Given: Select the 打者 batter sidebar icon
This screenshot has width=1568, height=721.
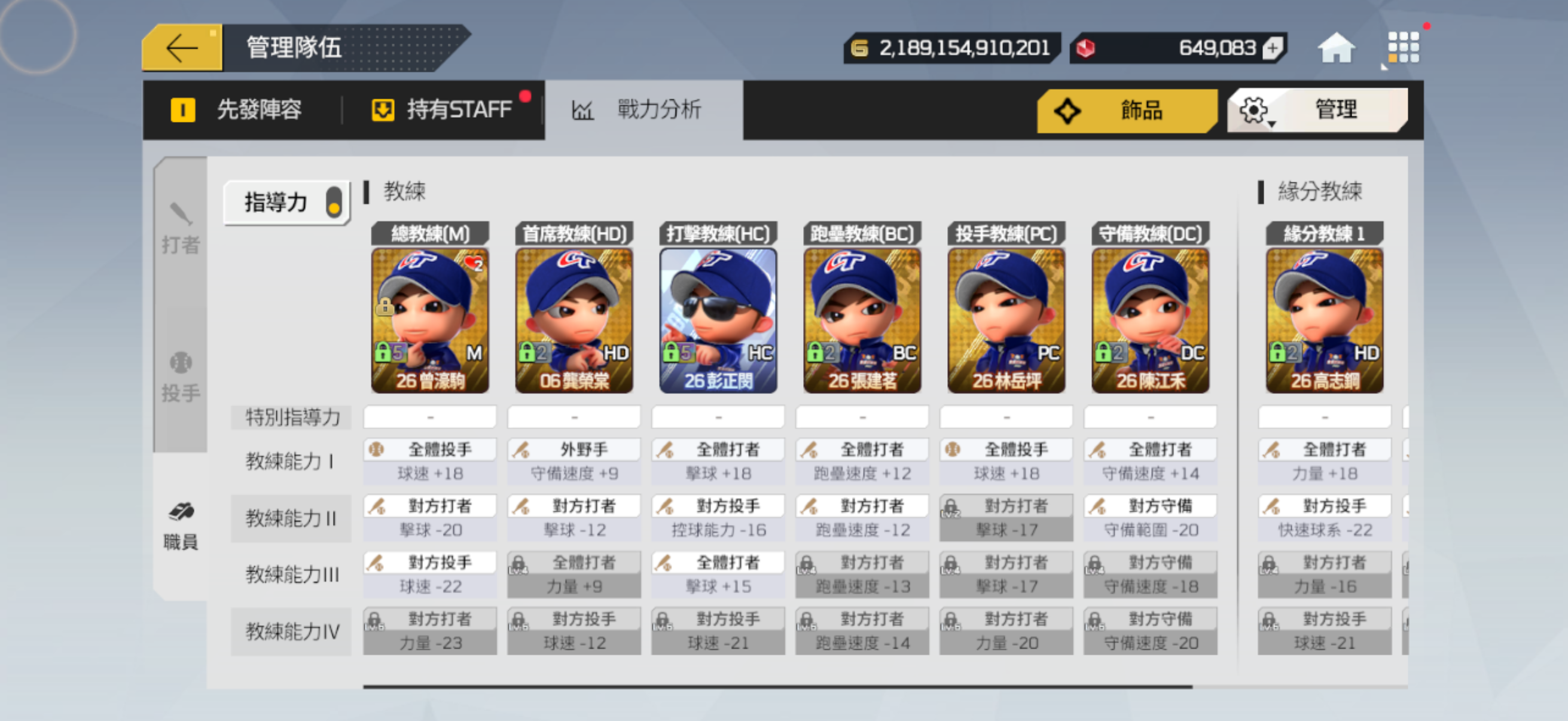Looking at the screenshot, I should 180,229.
